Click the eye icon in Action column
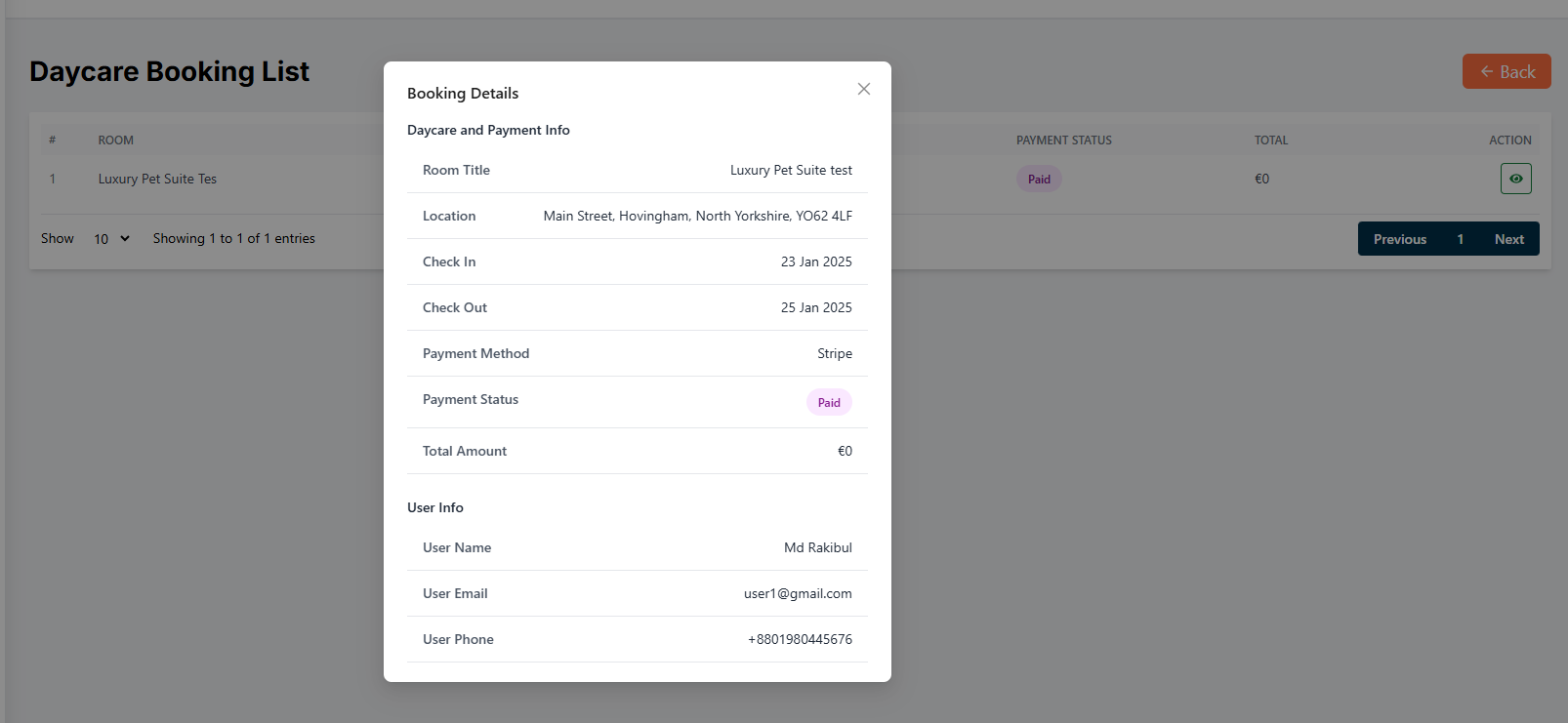The image size is (1568, 723). click(1515, 179)
